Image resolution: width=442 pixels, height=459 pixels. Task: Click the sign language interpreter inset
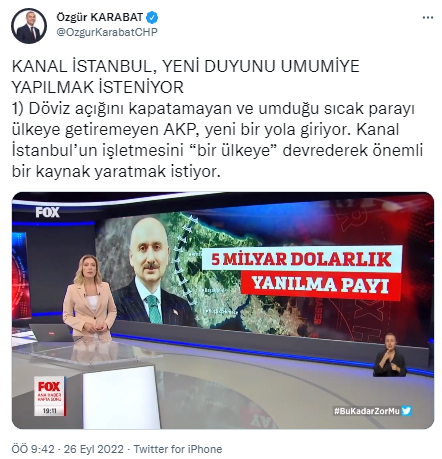(389, 355)
